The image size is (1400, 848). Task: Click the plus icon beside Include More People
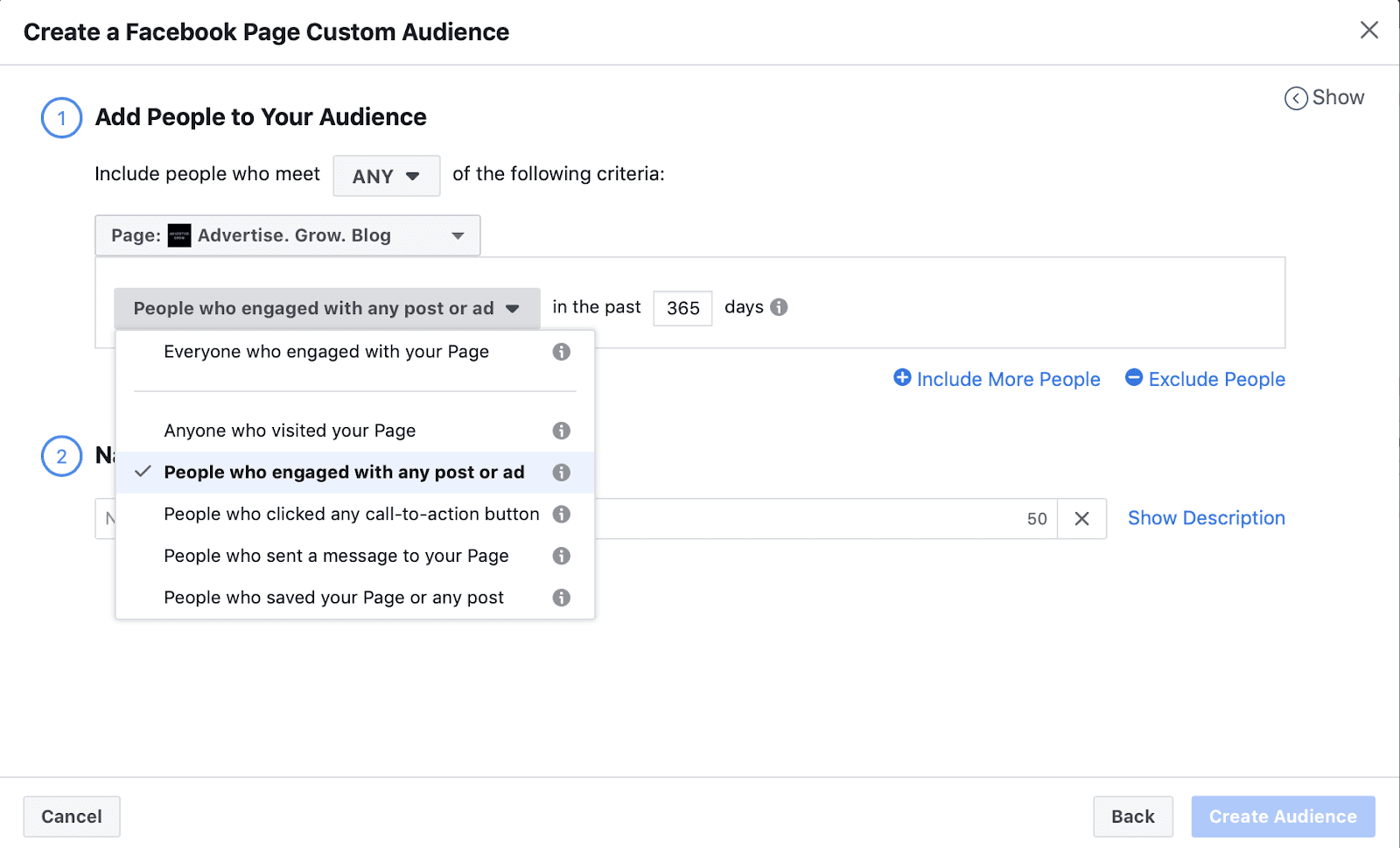(902, 377)
